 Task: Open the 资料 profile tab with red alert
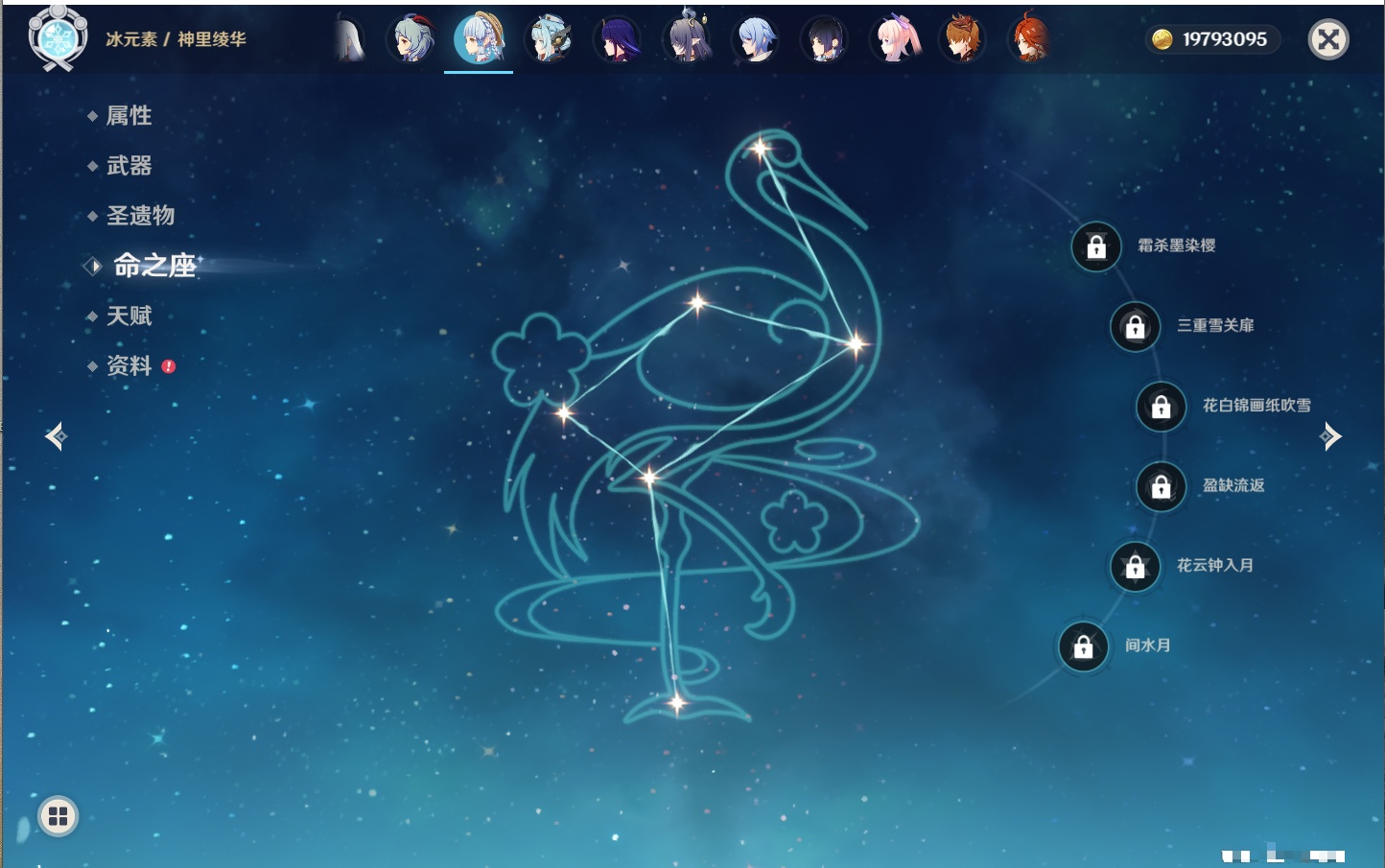(x=129, y=365)
